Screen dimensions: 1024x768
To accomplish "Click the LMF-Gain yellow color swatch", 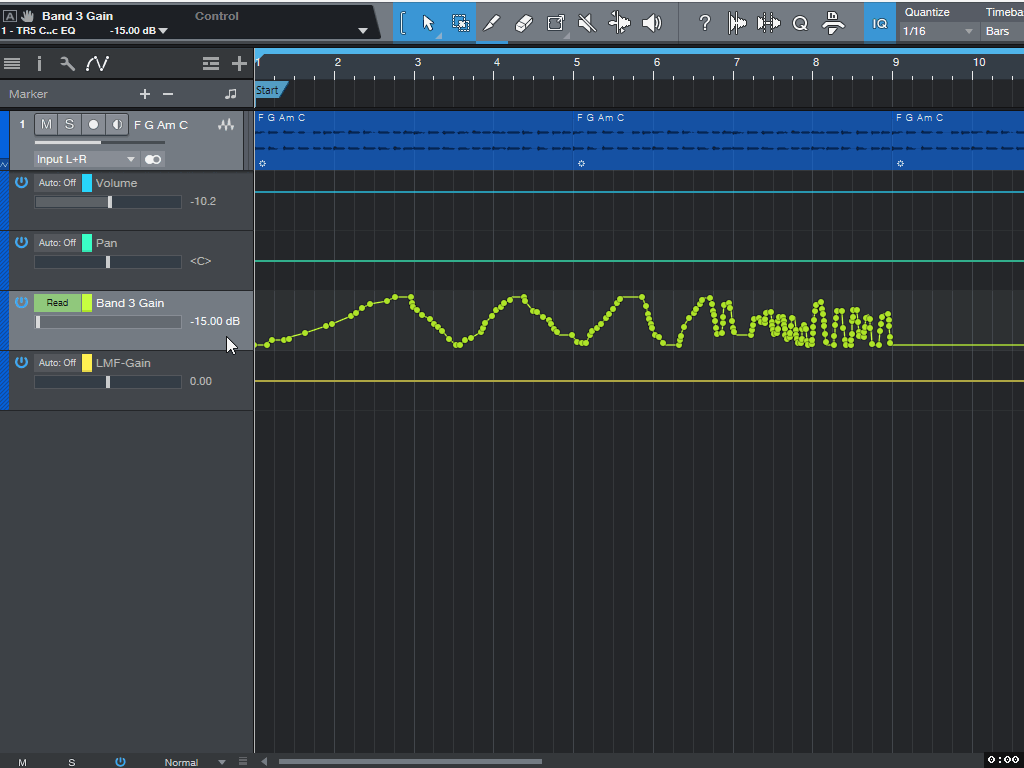I will click(x=87, y=363).
